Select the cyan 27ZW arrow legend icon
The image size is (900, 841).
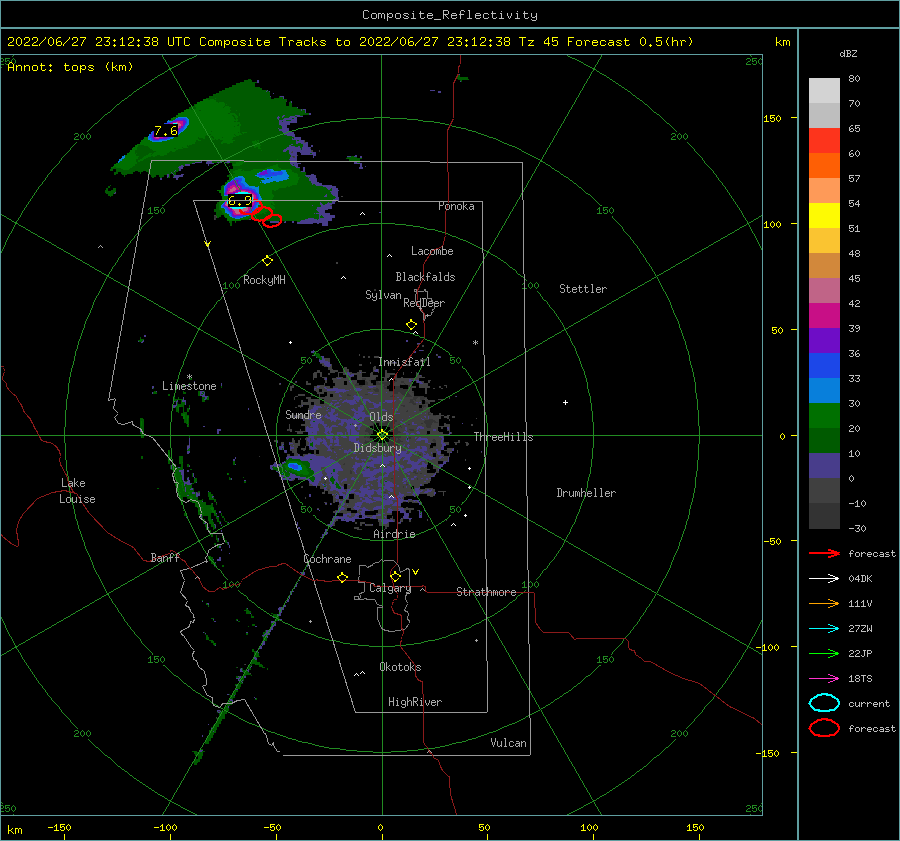click(824, 629)
